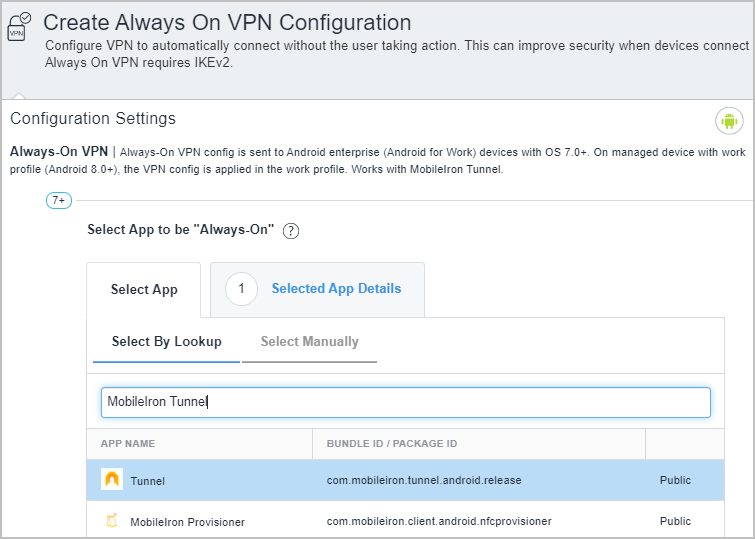Open the Selected App Details tab
The height and width of the screenshot is (539, 755).
[317, 289]
